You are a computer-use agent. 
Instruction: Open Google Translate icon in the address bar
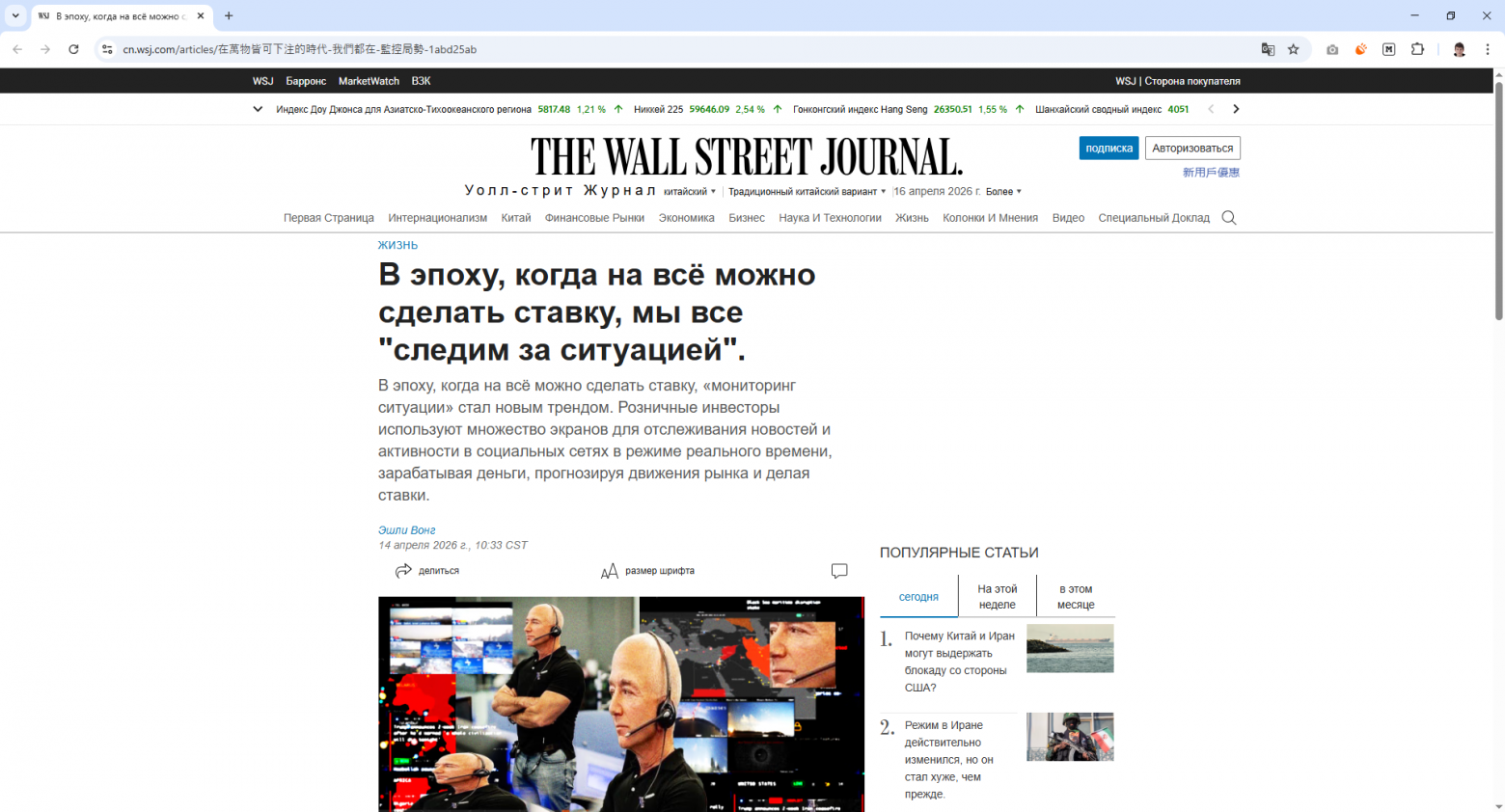pyautogui.click(x=1266, y=48)
